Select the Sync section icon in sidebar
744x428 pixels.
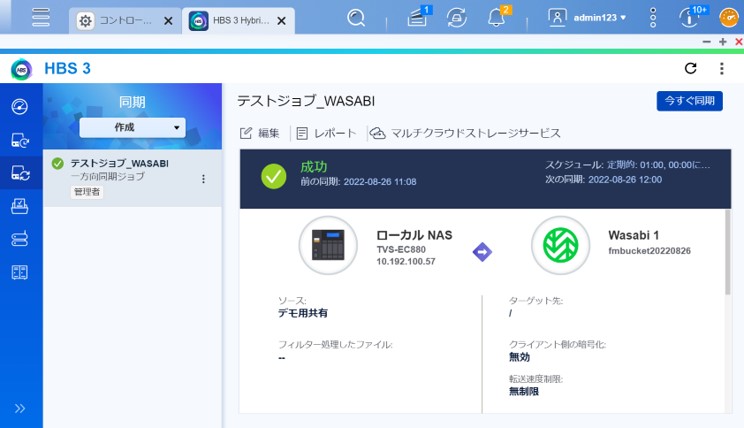click(x=20, y=173)
